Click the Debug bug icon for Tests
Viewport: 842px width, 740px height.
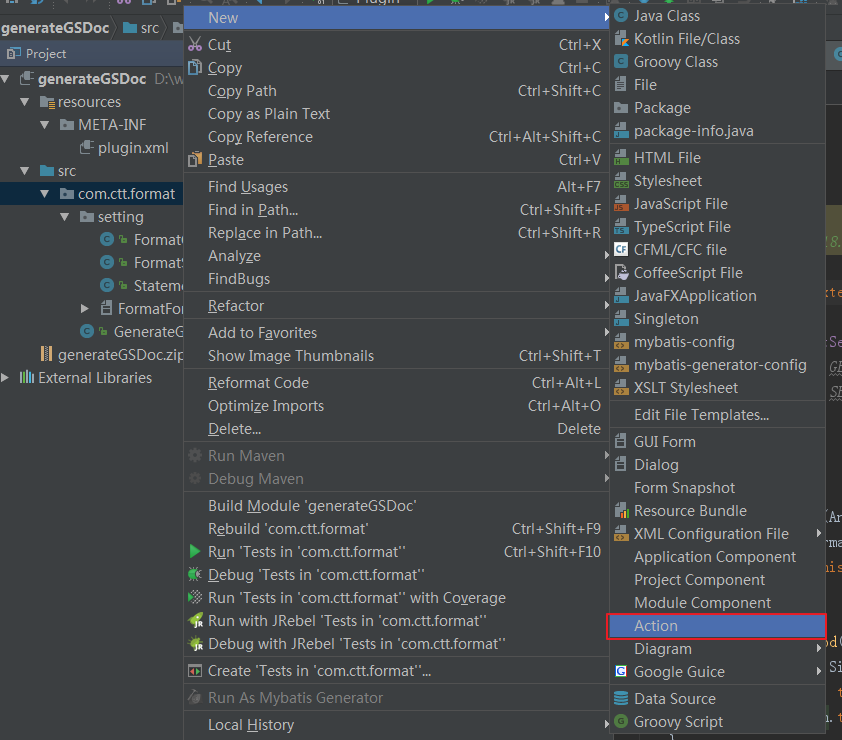(x=195, y=575)
